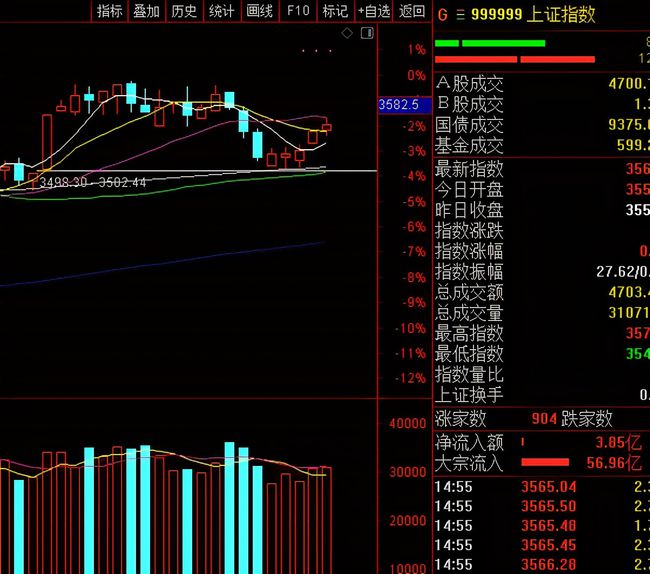Viewport: 650px width, 574px height.
Task: Add index to watchlist via +自选
Action: (x=372, y=11)
